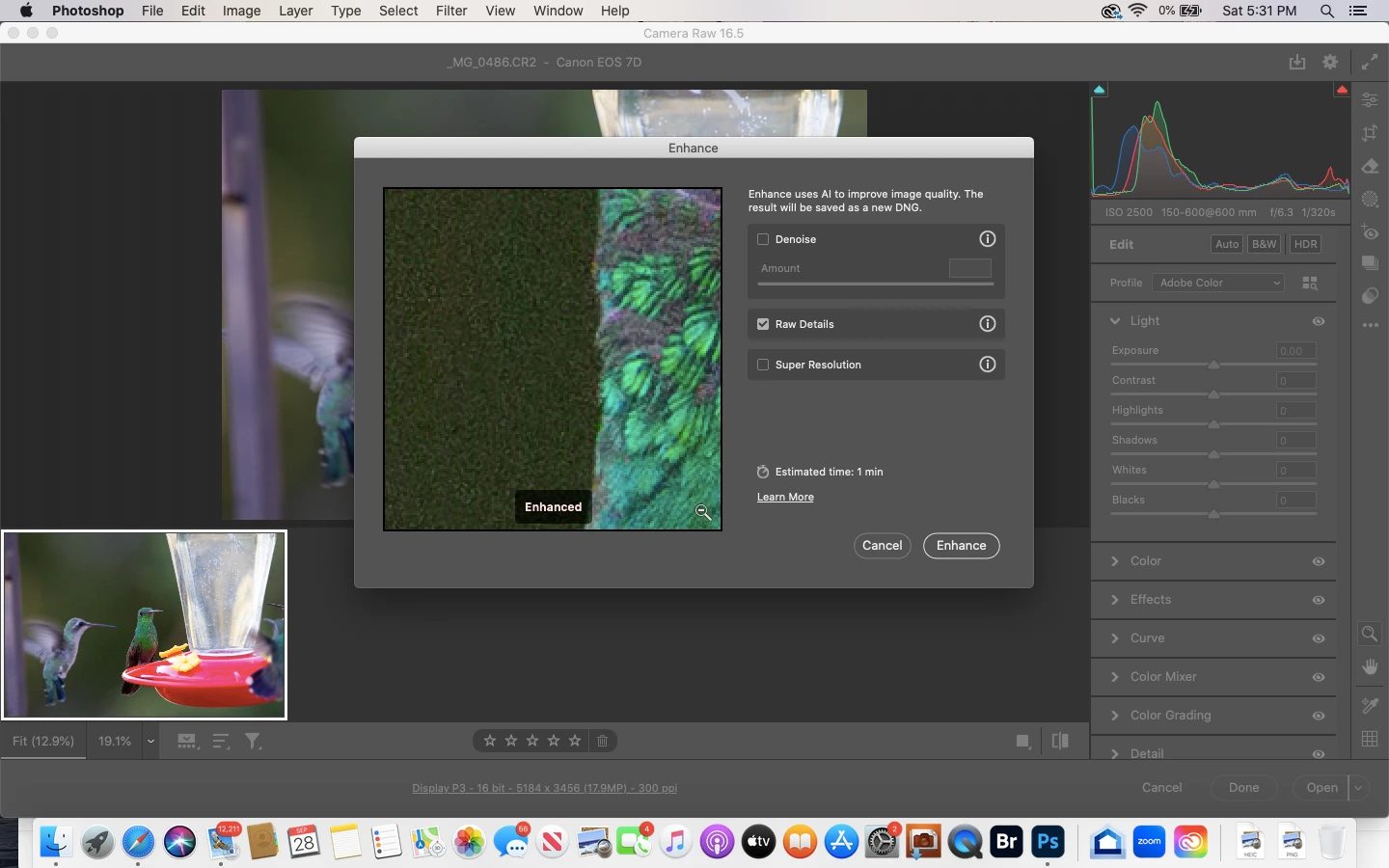The height and width of the screenshot is (868, 1389).
Task: Expand the Color Grading panel section
Action: point(1115,716)
